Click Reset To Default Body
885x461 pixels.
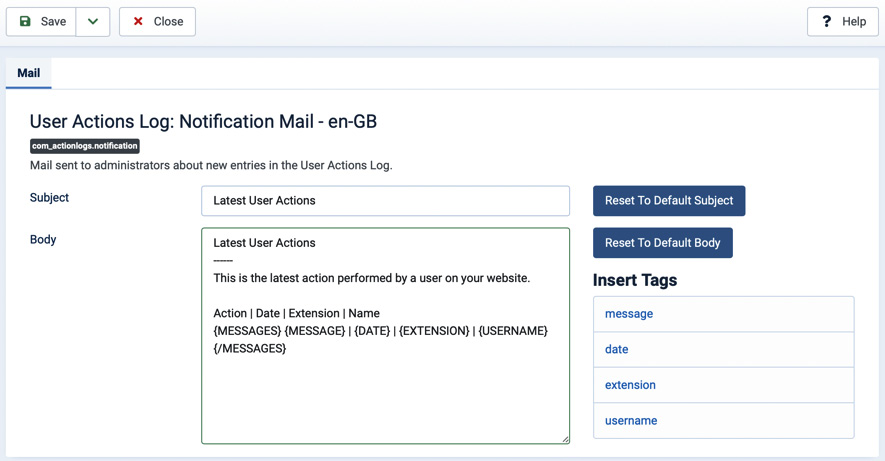(663, 243)
